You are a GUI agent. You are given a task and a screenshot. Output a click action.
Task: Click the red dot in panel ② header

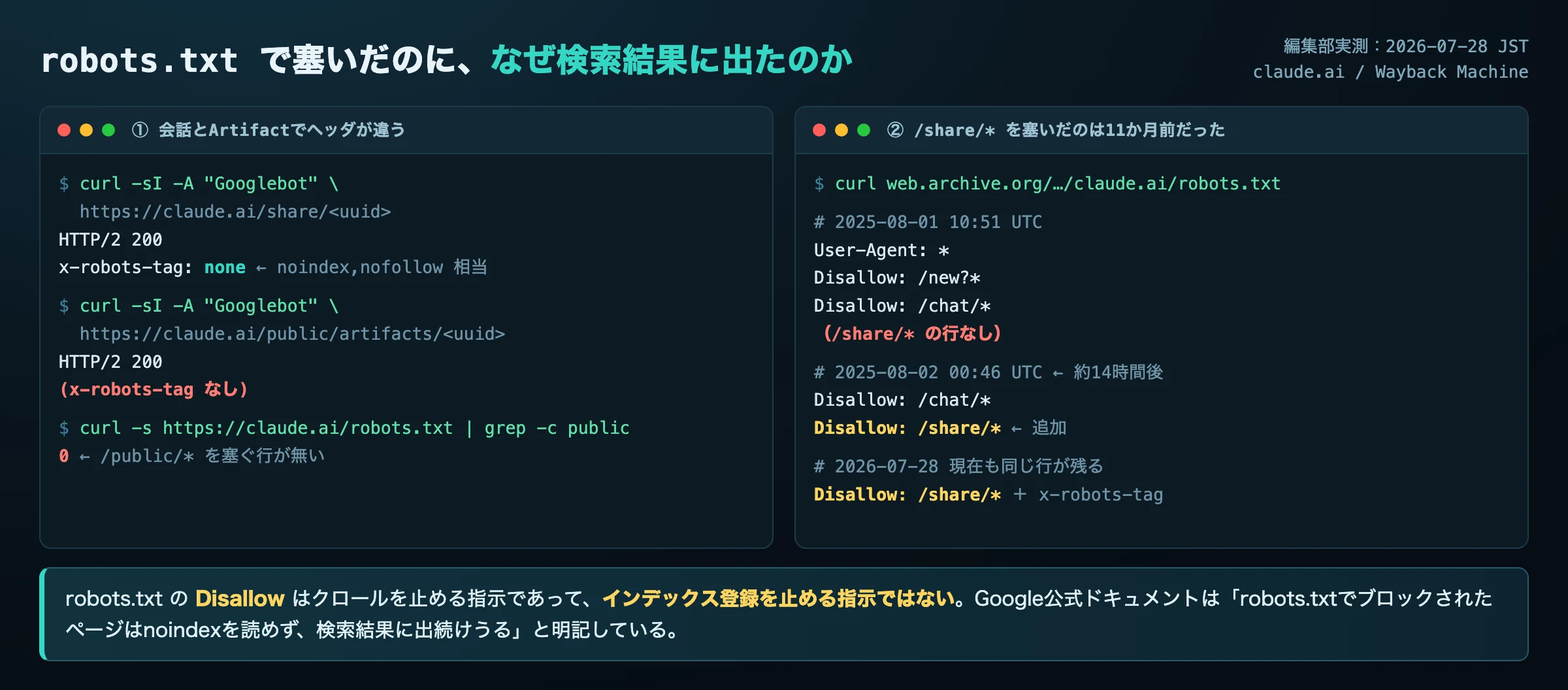819,130
